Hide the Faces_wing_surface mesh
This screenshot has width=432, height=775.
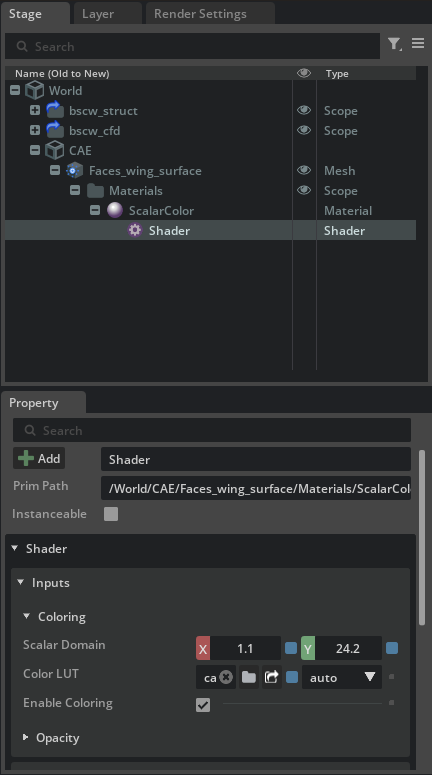(x=304, y=170)
